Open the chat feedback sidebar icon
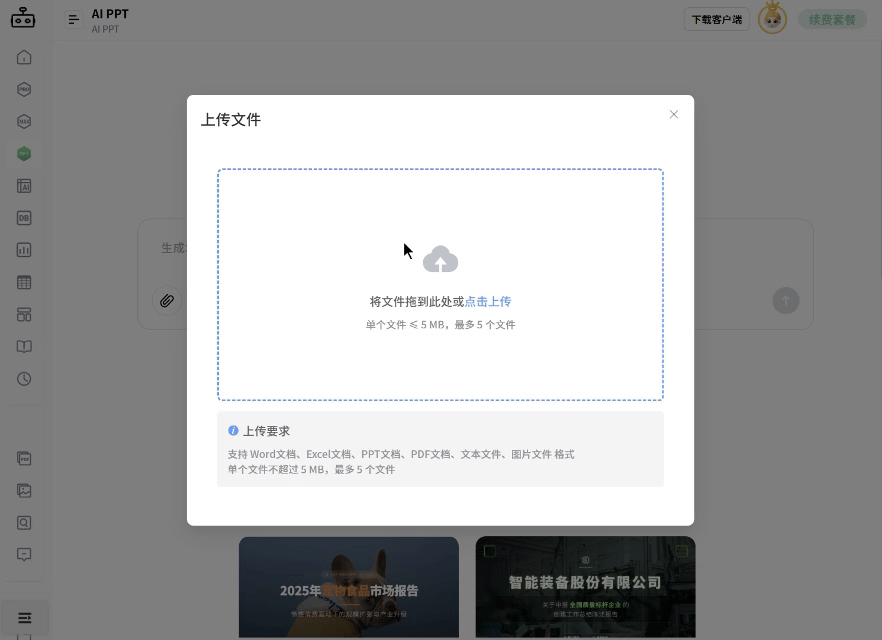882x640 pixels. pyautogui.click(x=24, y=554)
